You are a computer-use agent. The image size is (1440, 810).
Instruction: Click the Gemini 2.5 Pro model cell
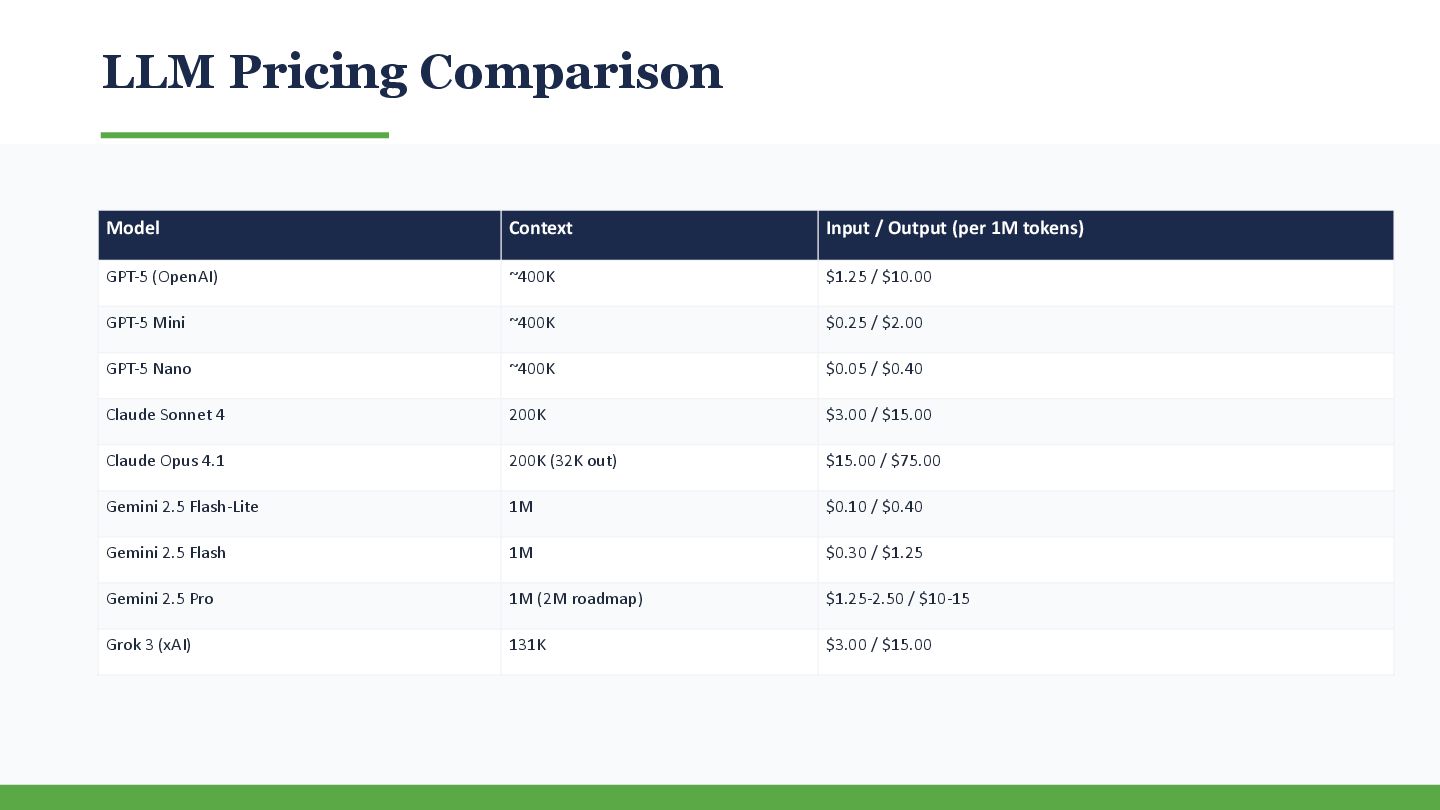point(300,605)
